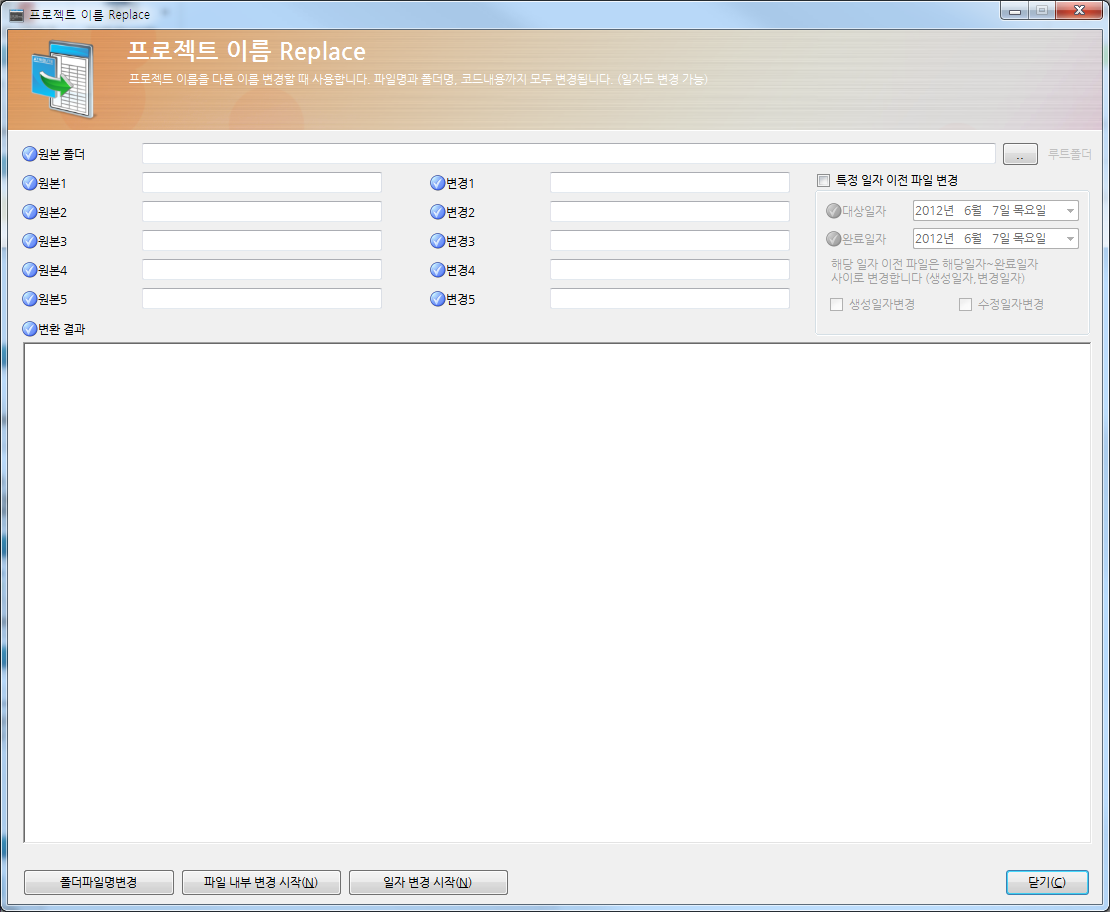Click the check icon next to 원본5
1110x912 pixels.
(30, 299)
